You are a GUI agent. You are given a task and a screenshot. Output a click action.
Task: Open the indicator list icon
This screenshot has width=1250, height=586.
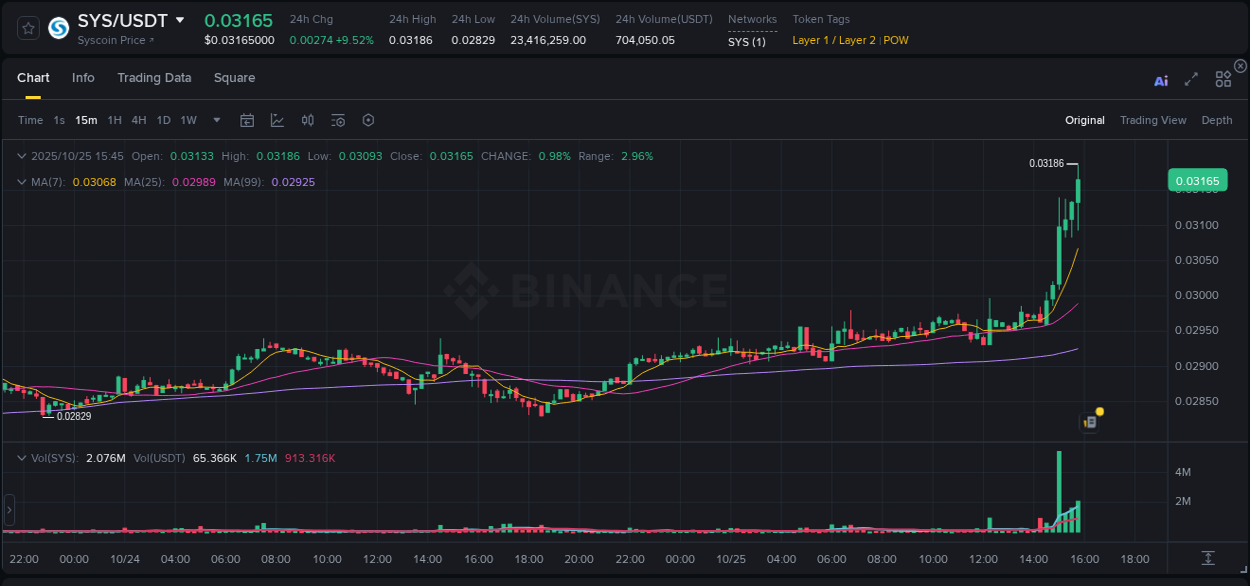click(x=338, y=120)
